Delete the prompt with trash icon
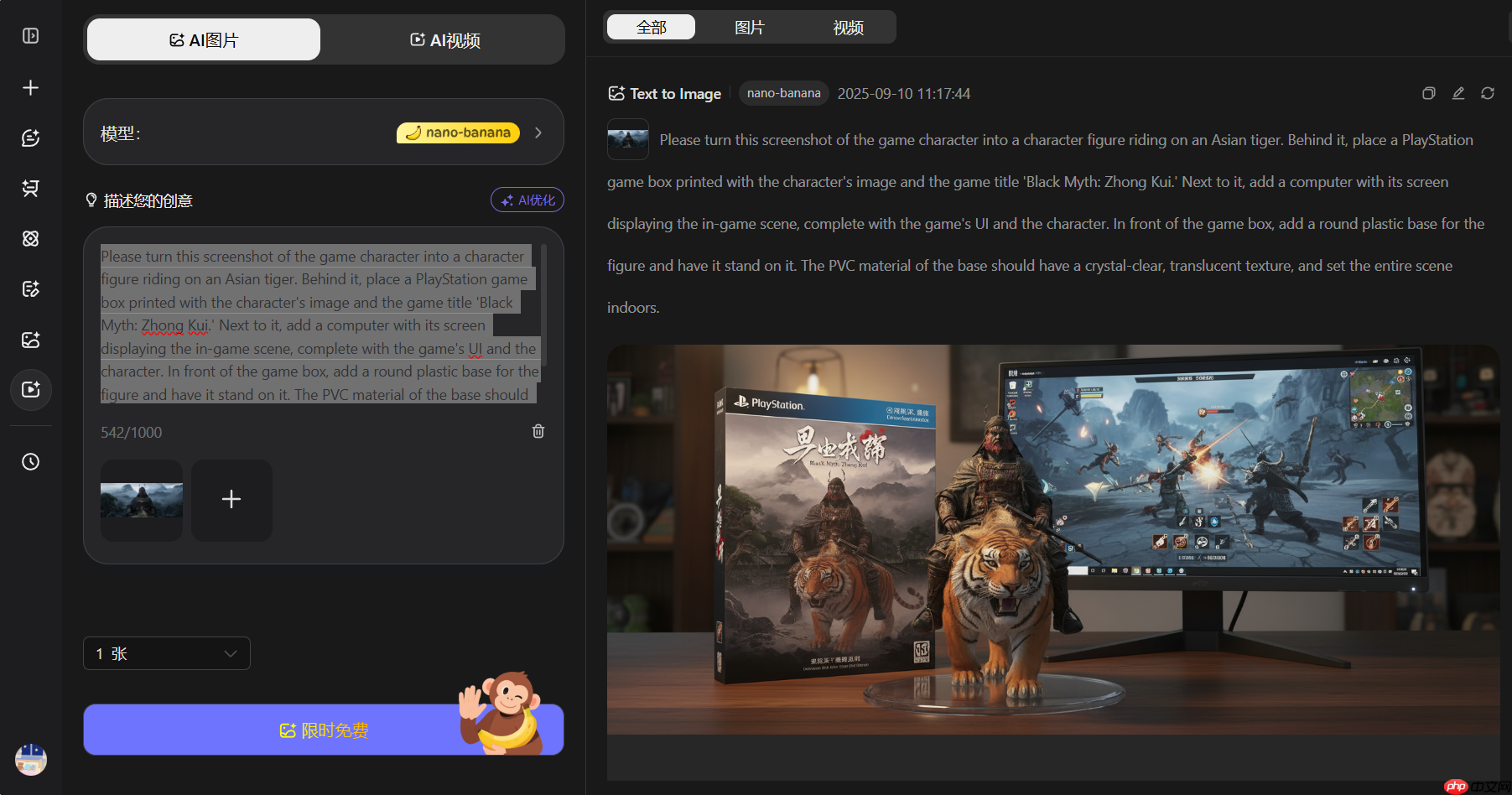This screenshot has height=795, width=1512. [x=538, y=431]
